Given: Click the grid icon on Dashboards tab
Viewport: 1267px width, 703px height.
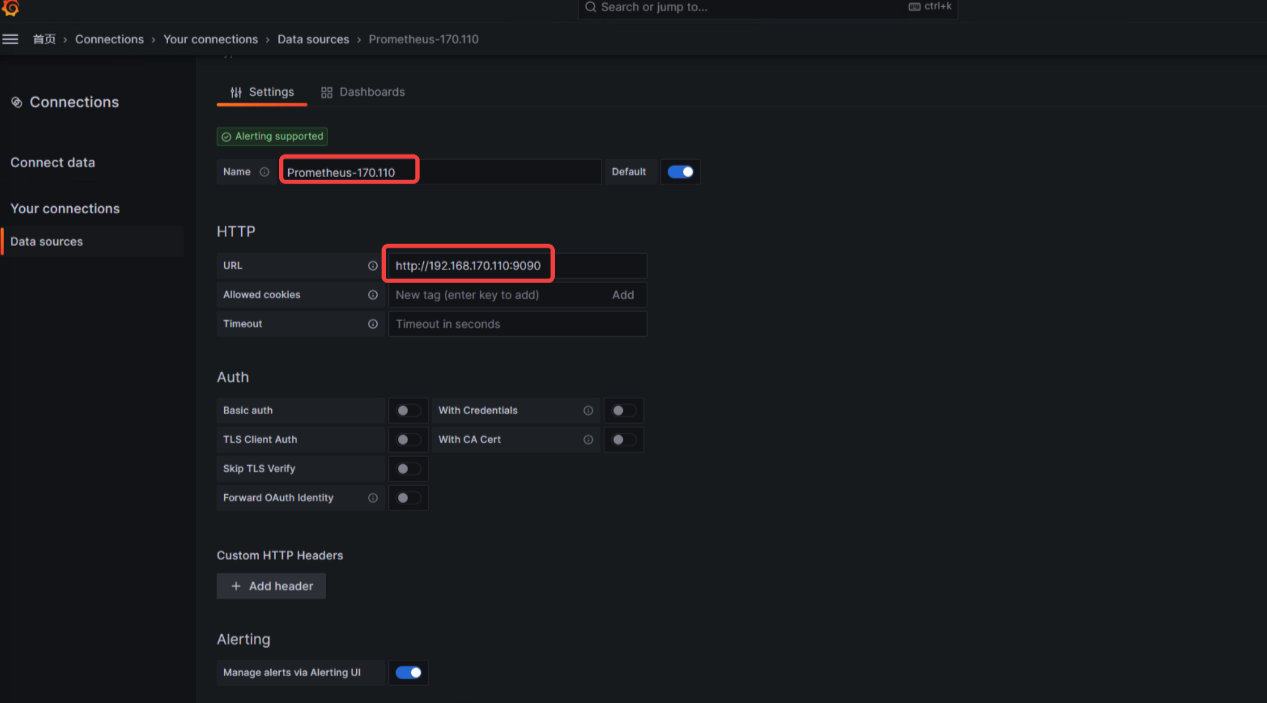Looking at the screenshot, I should (x=327, y=92).
